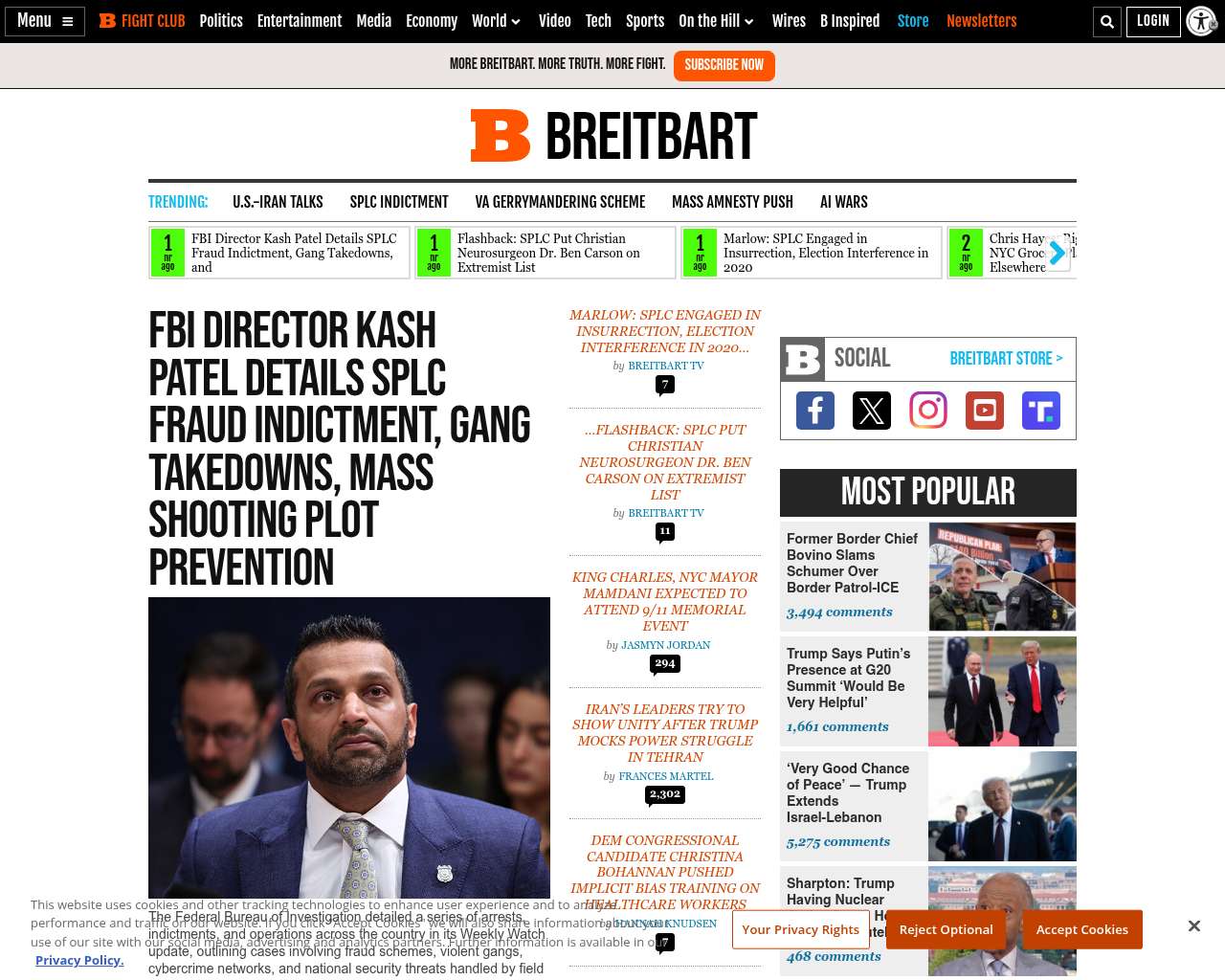Expand the World dropdown menu
The height and width of the screenshot is (980, 1225).
pos(496,21)
